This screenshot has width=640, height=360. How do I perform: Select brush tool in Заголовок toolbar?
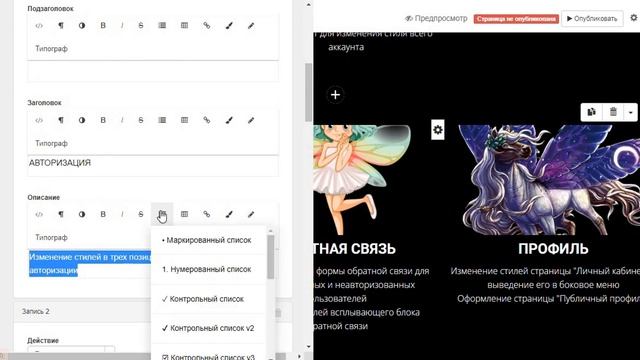[229, 120]
